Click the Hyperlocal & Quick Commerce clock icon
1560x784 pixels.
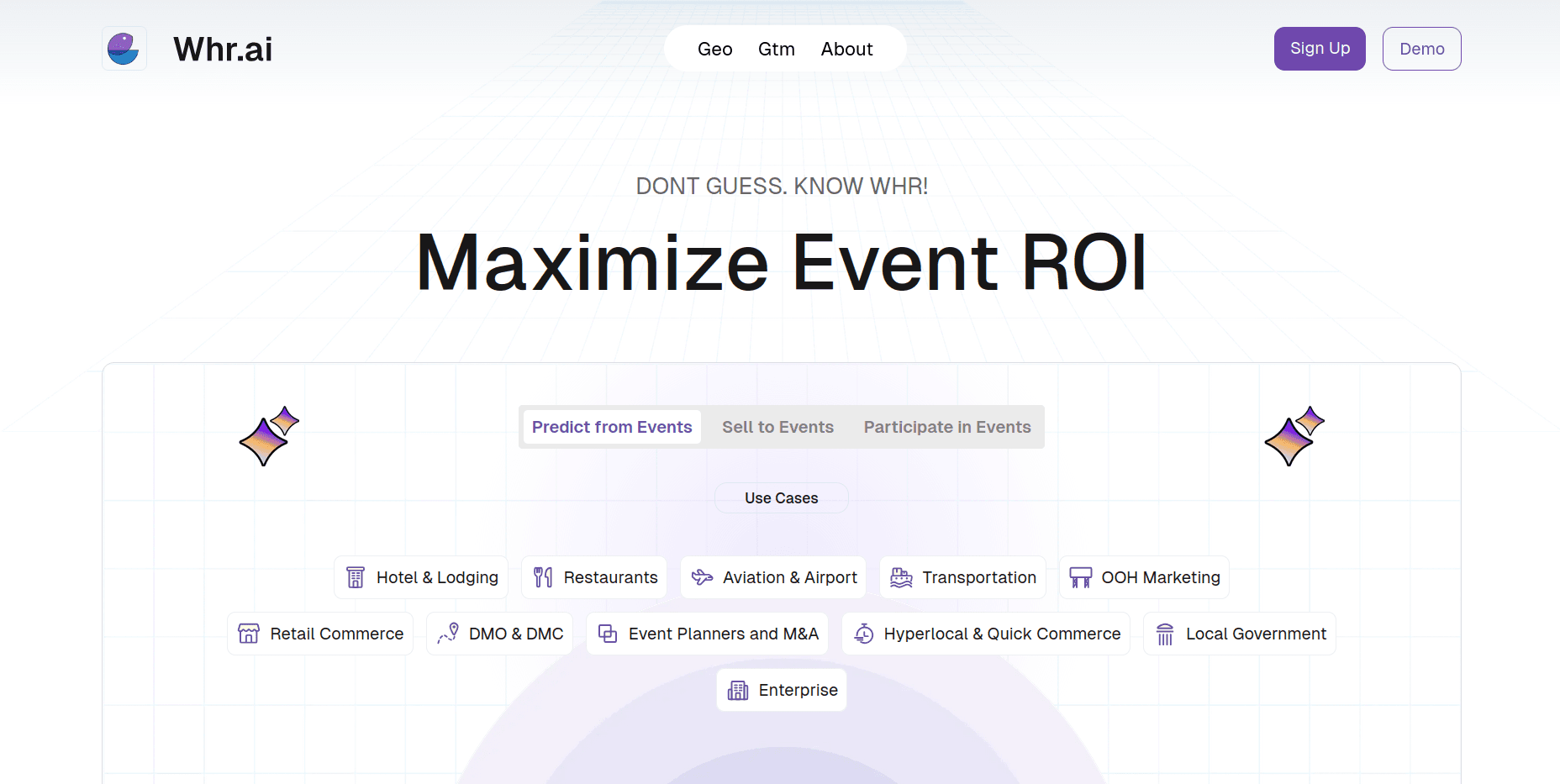pyautogui.click(x=863, y=634)
